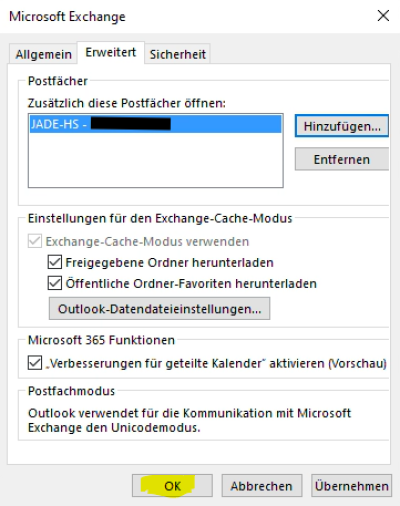Close the Microsoft Exchange dialog
The height and width of the screenshot is (506, 400).
pyautogui.click(x=383, y=16)
